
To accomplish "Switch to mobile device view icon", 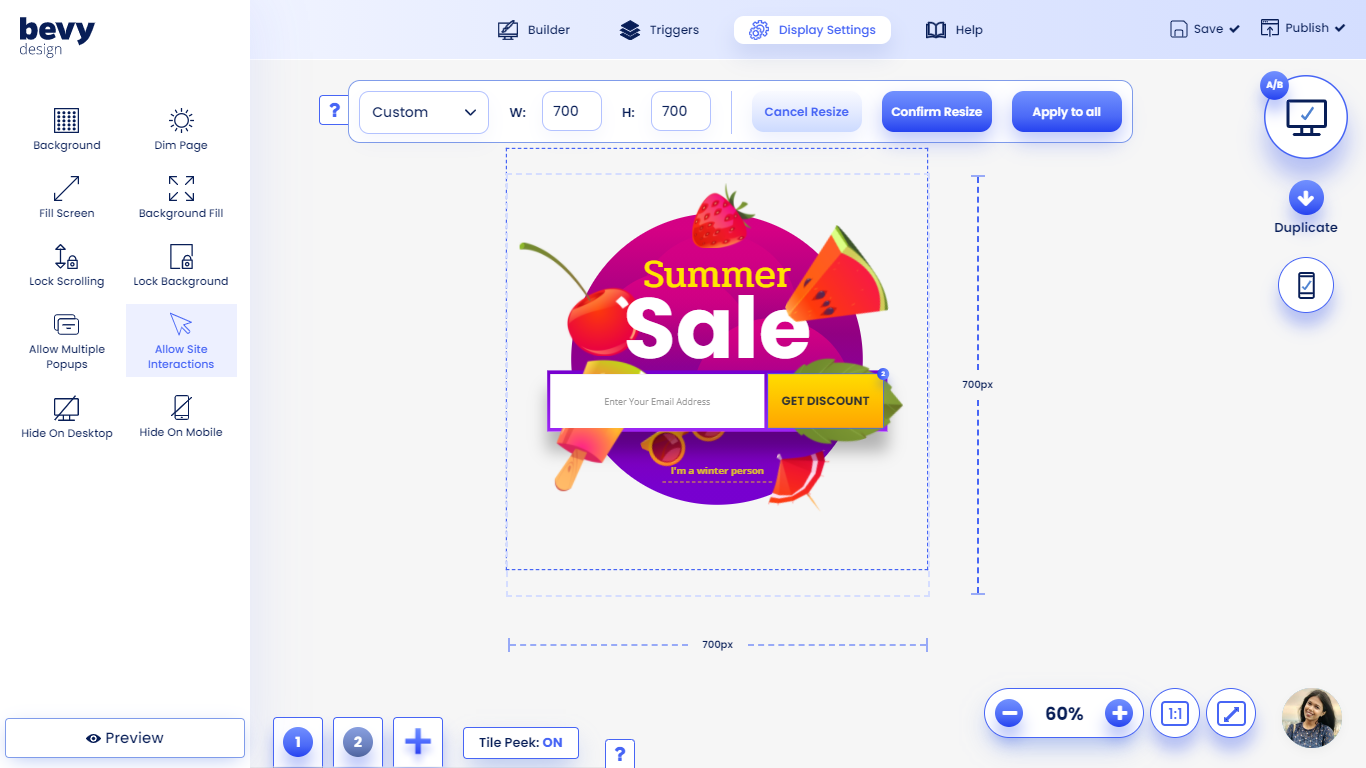I will click(x=1306, y=285).
